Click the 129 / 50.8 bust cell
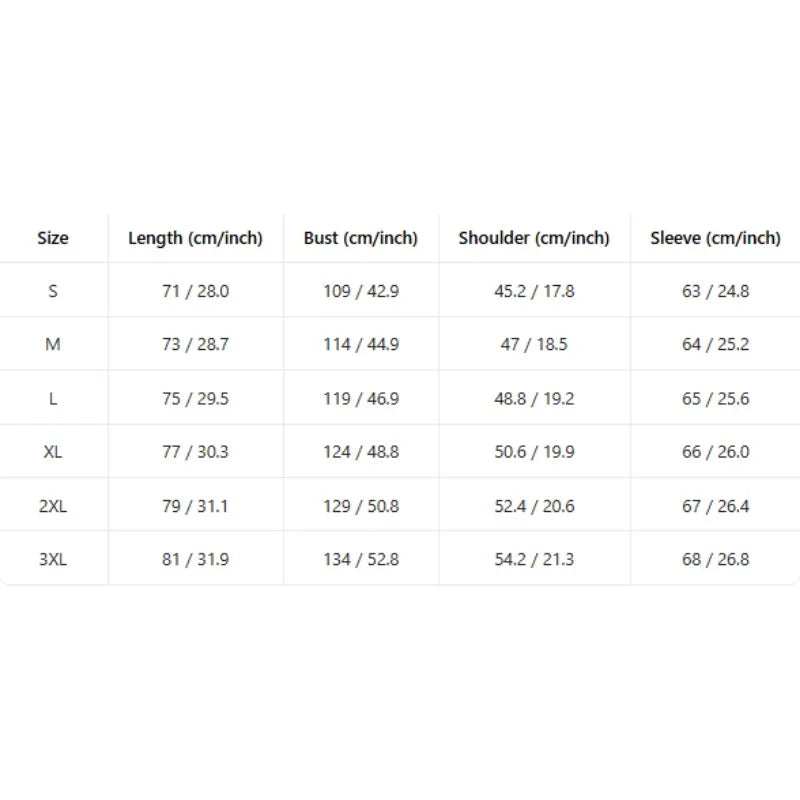Screen dimensions: 800x800 pos(361,506)
